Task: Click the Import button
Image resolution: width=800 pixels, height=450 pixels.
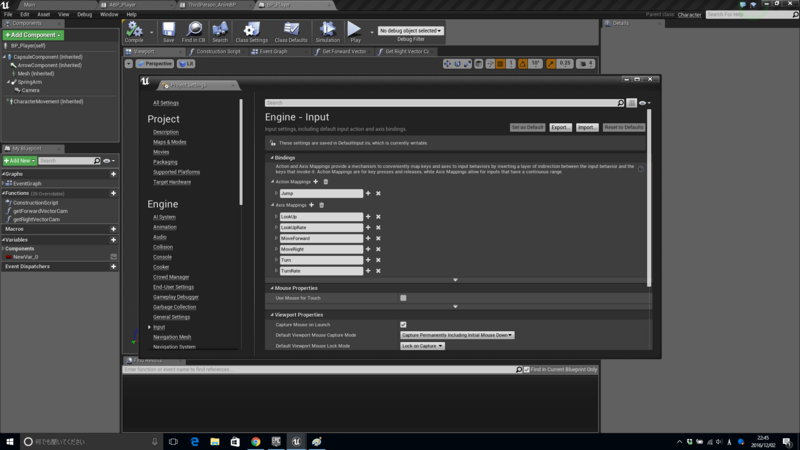Action: click(587, 128)
